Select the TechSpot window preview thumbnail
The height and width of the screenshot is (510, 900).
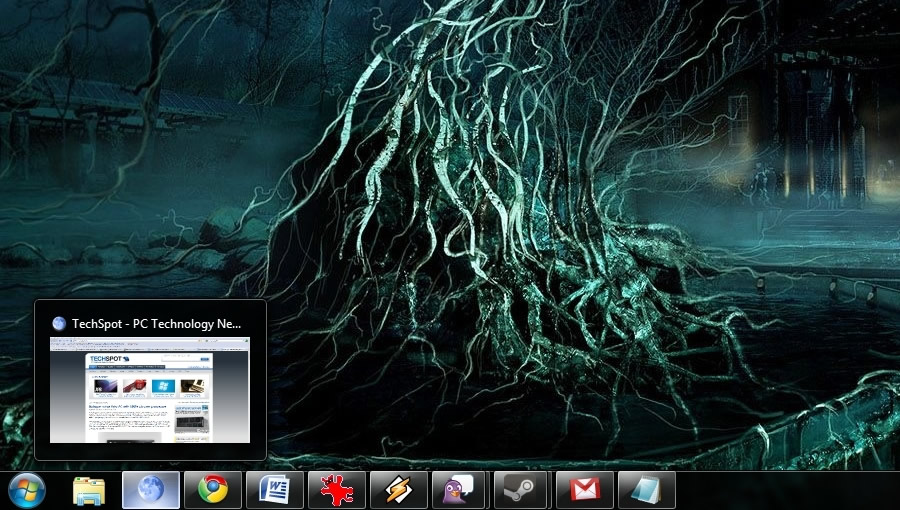150,390
